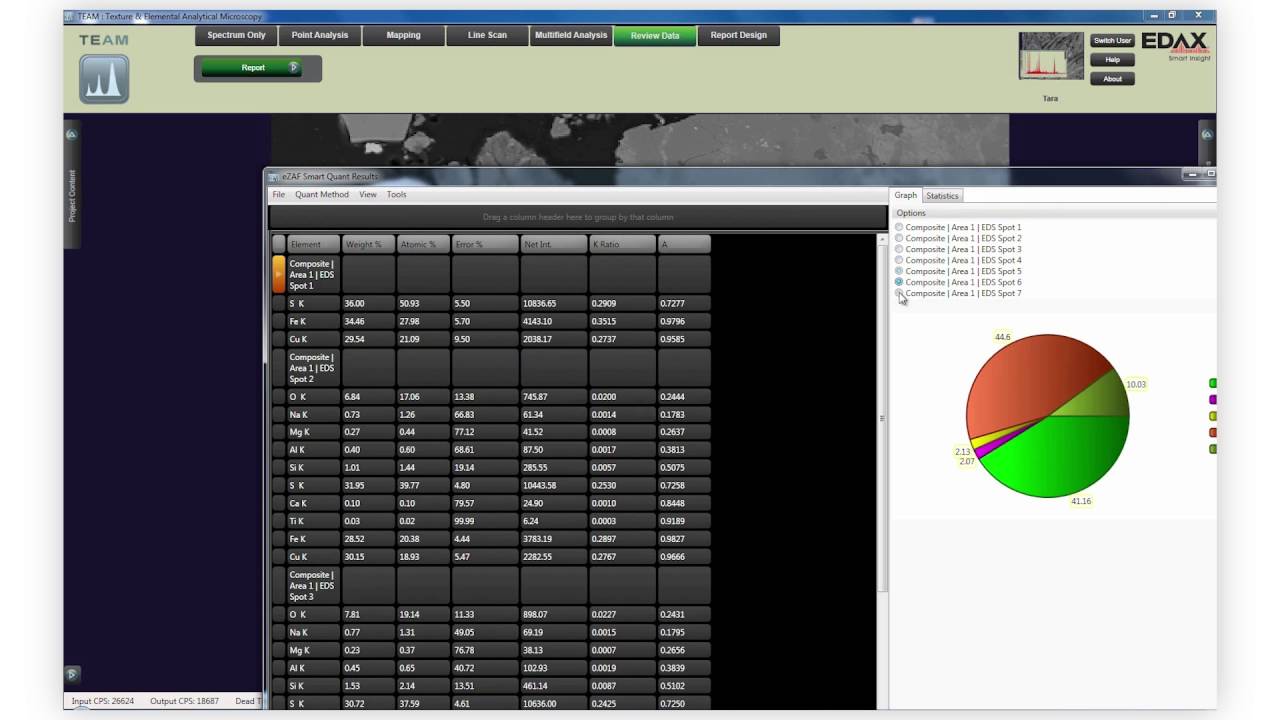Select Composite Area 1 EDS Spot 5 radio

coord(899,271)
